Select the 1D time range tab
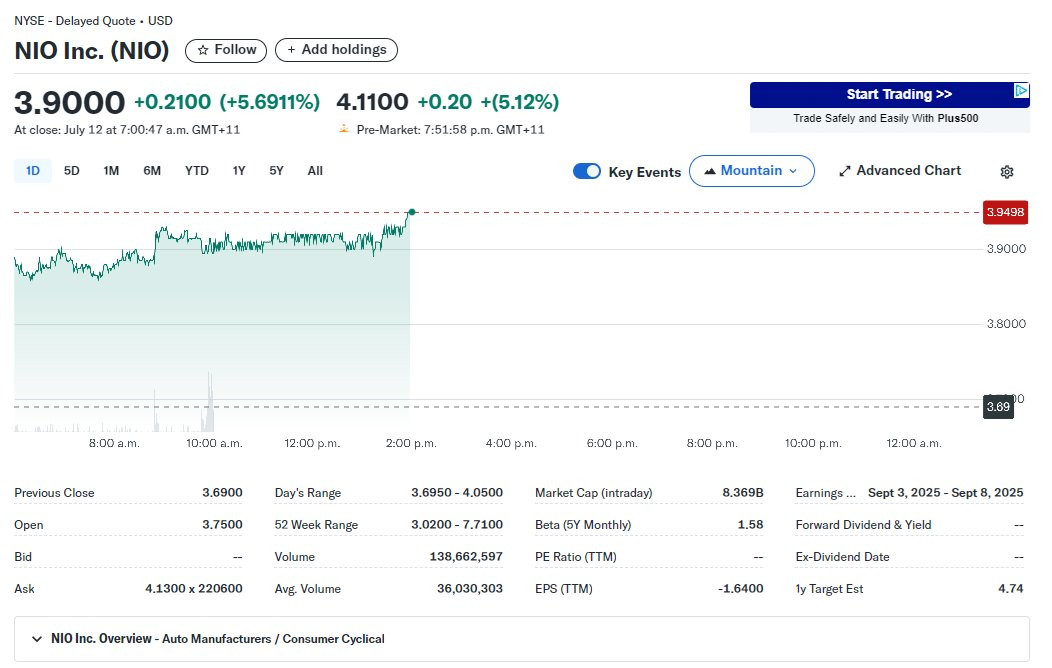Screen dimensions: 1052x668 point(33,171)
